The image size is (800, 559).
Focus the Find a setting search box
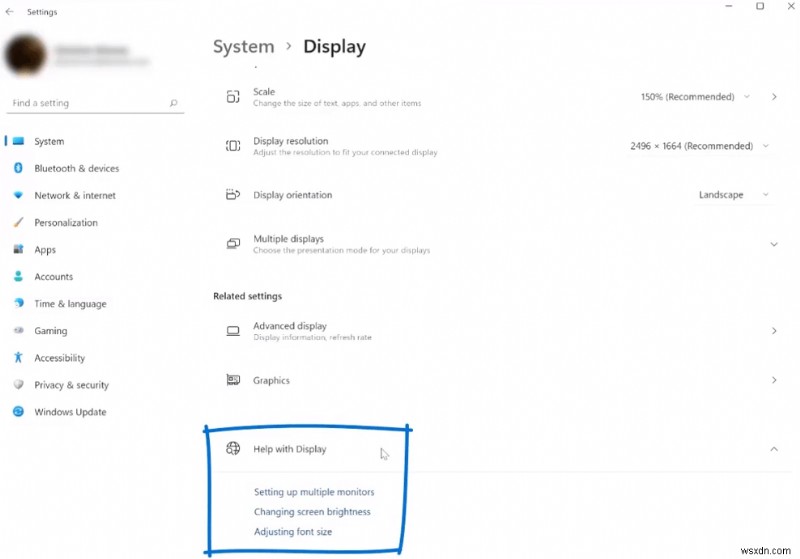(x=95, y=103)
